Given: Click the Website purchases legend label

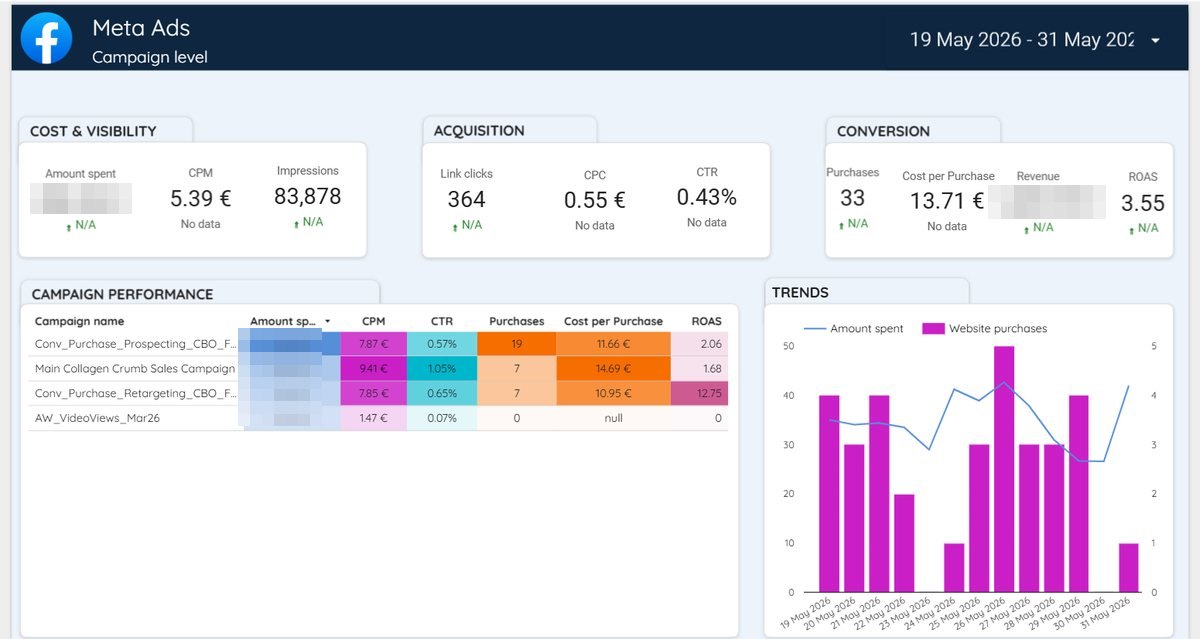Looking at the screenshot, I should click(998, 328).
